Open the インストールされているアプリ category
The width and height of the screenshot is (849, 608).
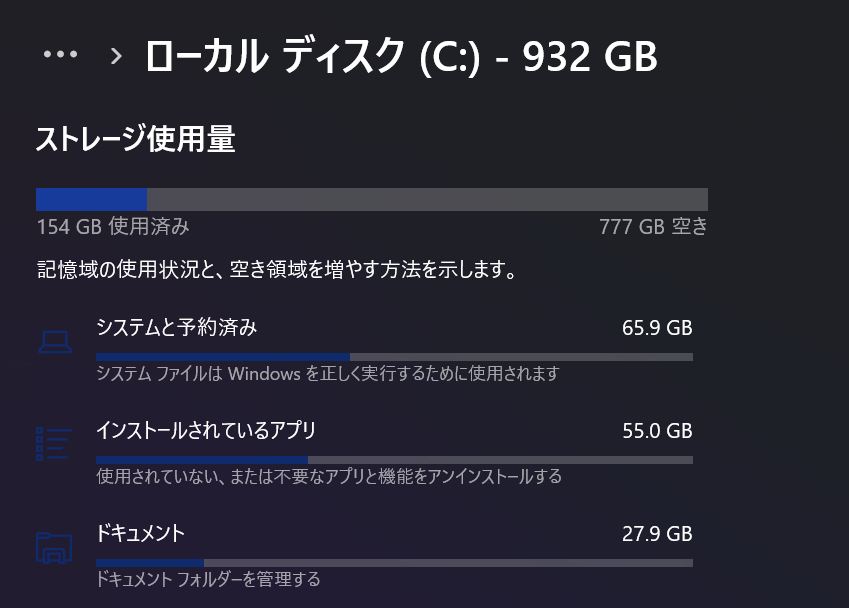[x=206, y=431]
